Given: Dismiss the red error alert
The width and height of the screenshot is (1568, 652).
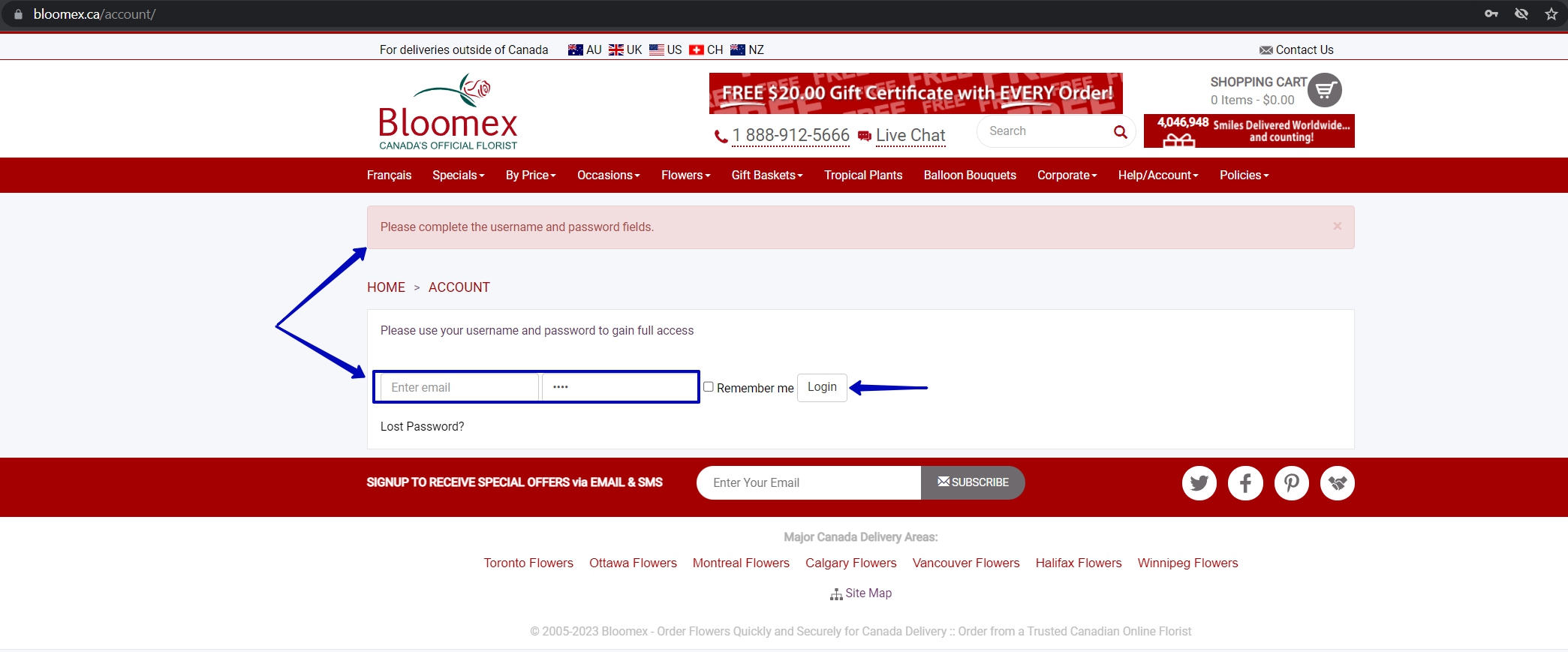Looking at the screenshot, I should point(1337,226).
